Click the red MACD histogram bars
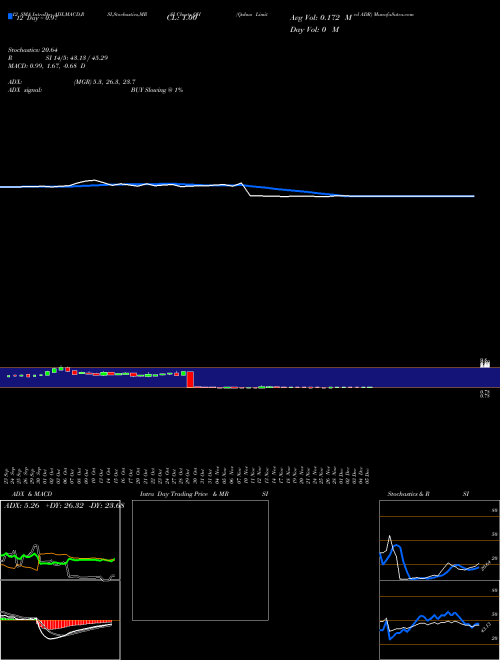The width and height of the screenshot is (500, 660). (74, 624)
